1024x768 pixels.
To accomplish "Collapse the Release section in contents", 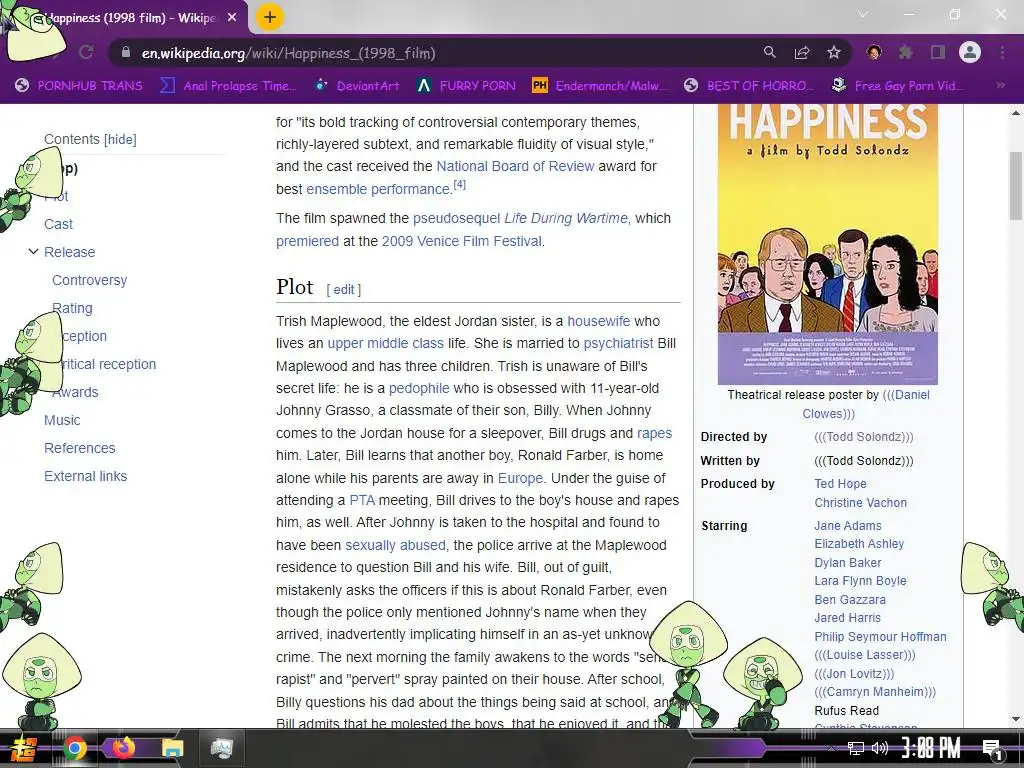I will [x=33, y=251].
